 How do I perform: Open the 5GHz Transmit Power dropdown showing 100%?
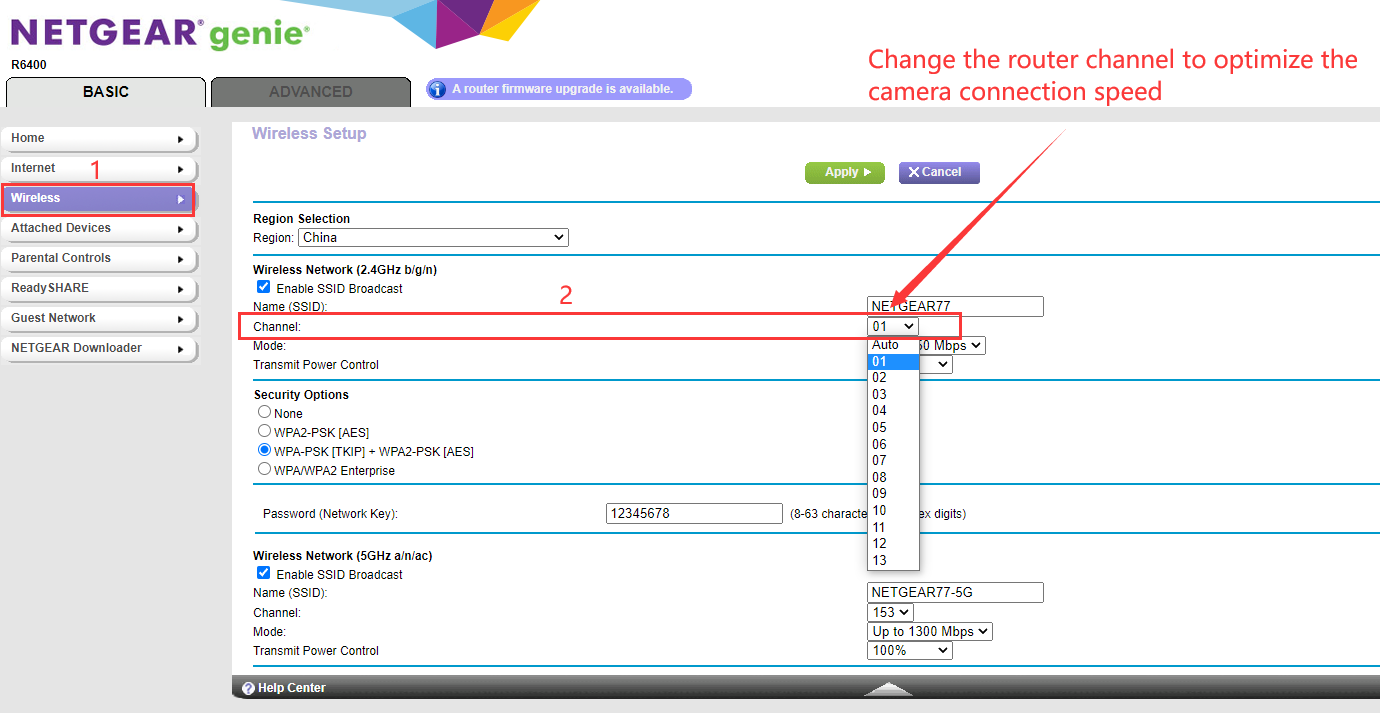click(x=910, y=651)
